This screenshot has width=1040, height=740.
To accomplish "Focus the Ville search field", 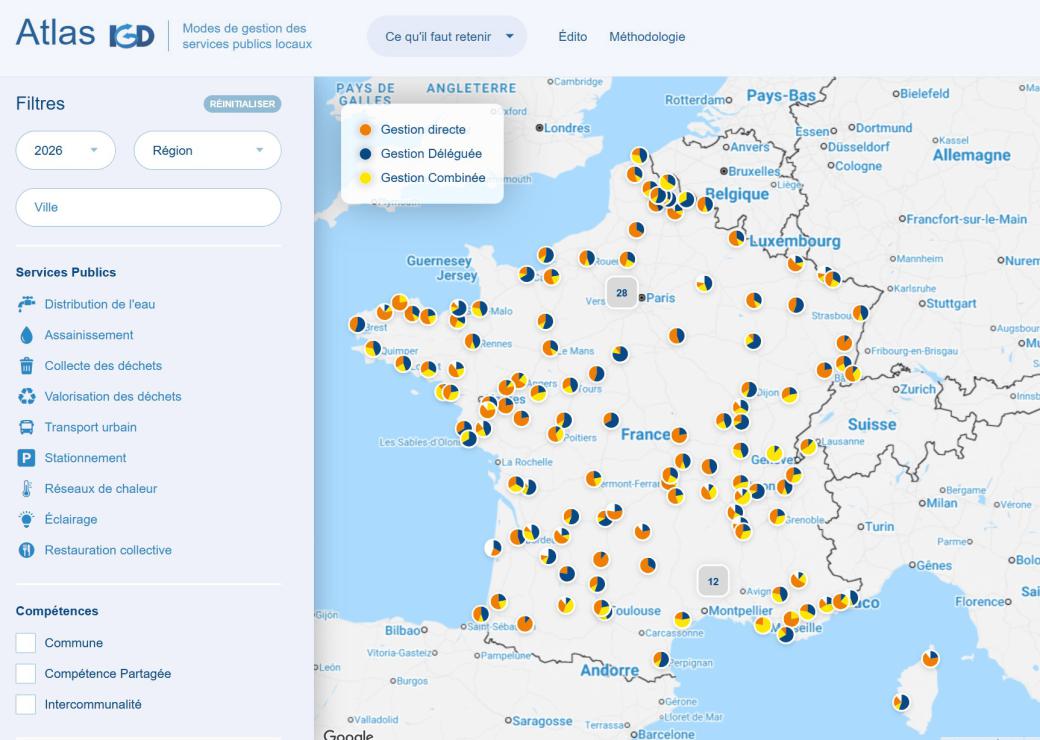I will 149,208.
